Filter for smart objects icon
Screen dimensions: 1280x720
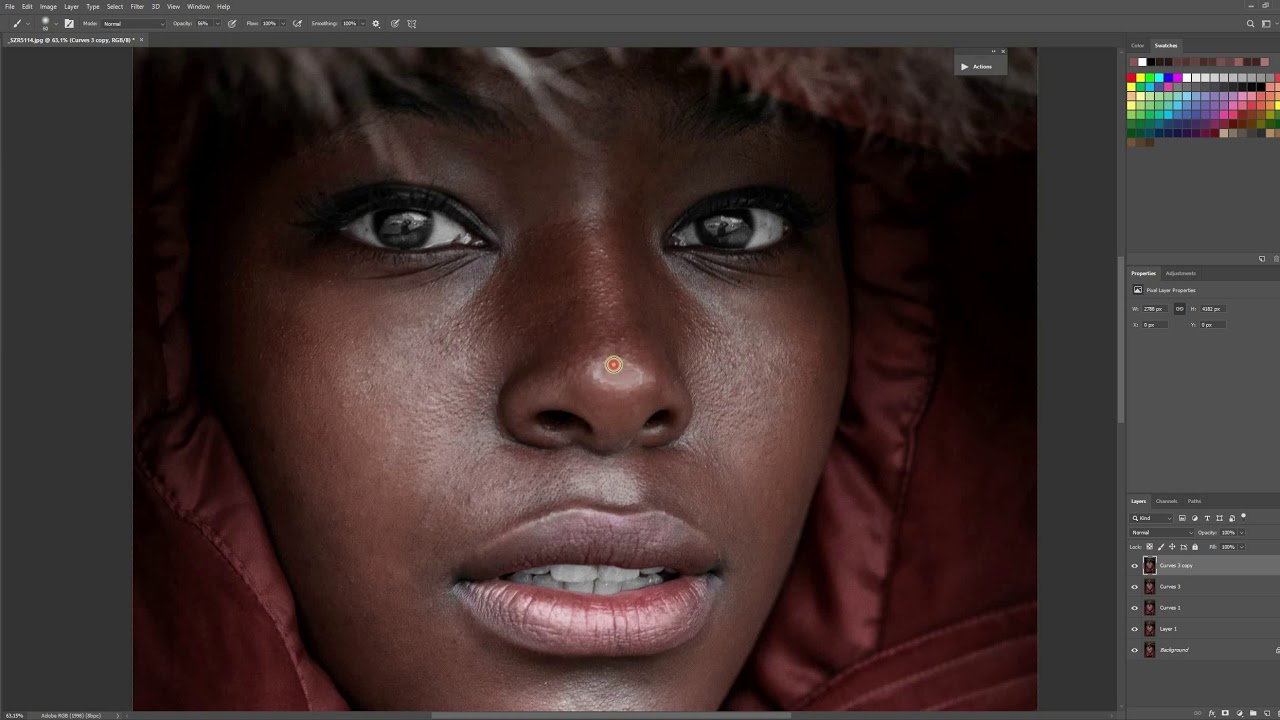point(1232,518)
